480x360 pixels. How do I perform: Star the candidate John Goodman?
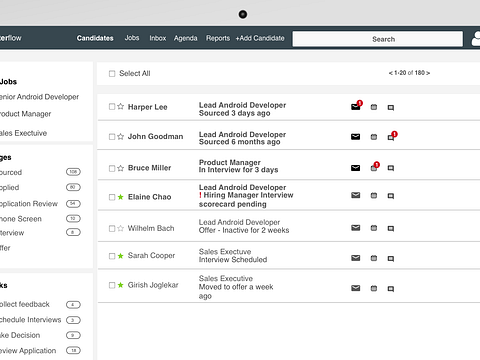pos(121,136)
